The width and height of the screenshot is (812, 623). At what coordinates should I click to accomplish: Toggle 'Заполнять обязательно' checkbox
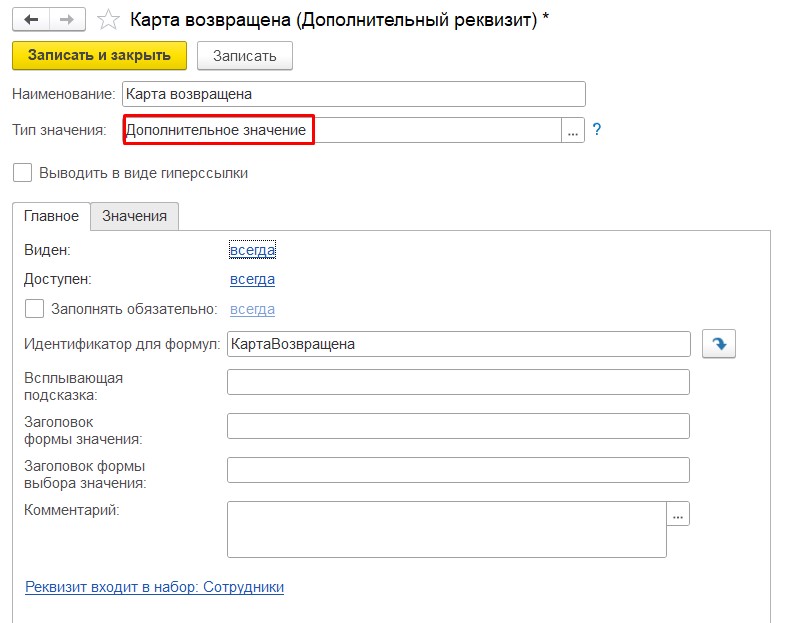(35, 309)
